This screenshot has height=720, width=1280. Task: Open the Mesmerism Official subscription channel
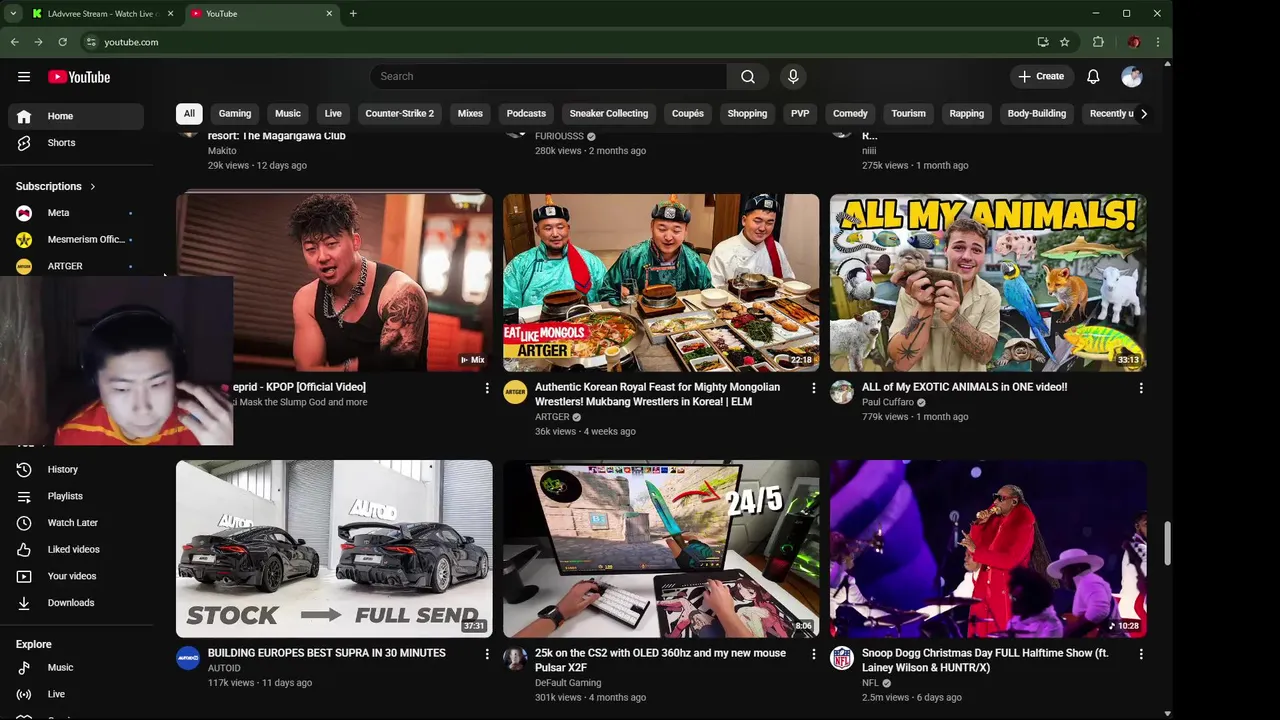[x=76, y=240]
